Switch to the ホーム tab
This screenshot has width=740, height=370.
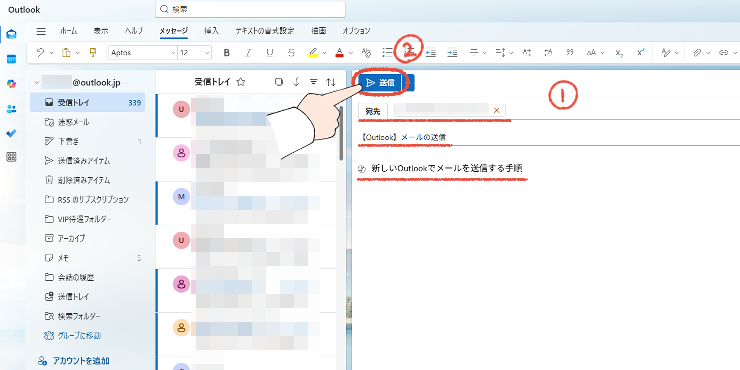[x=68, y=31]
